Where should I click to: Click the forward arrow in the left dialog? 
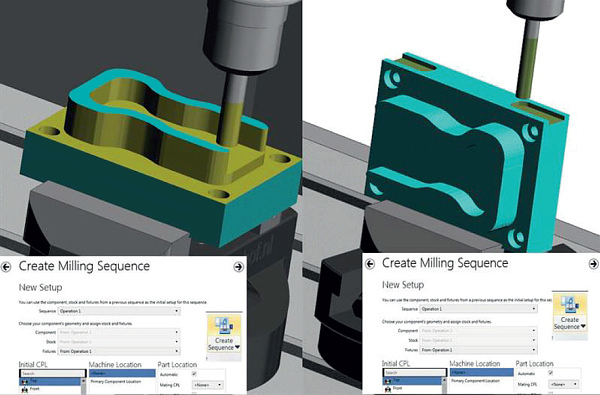pos(238,267)
